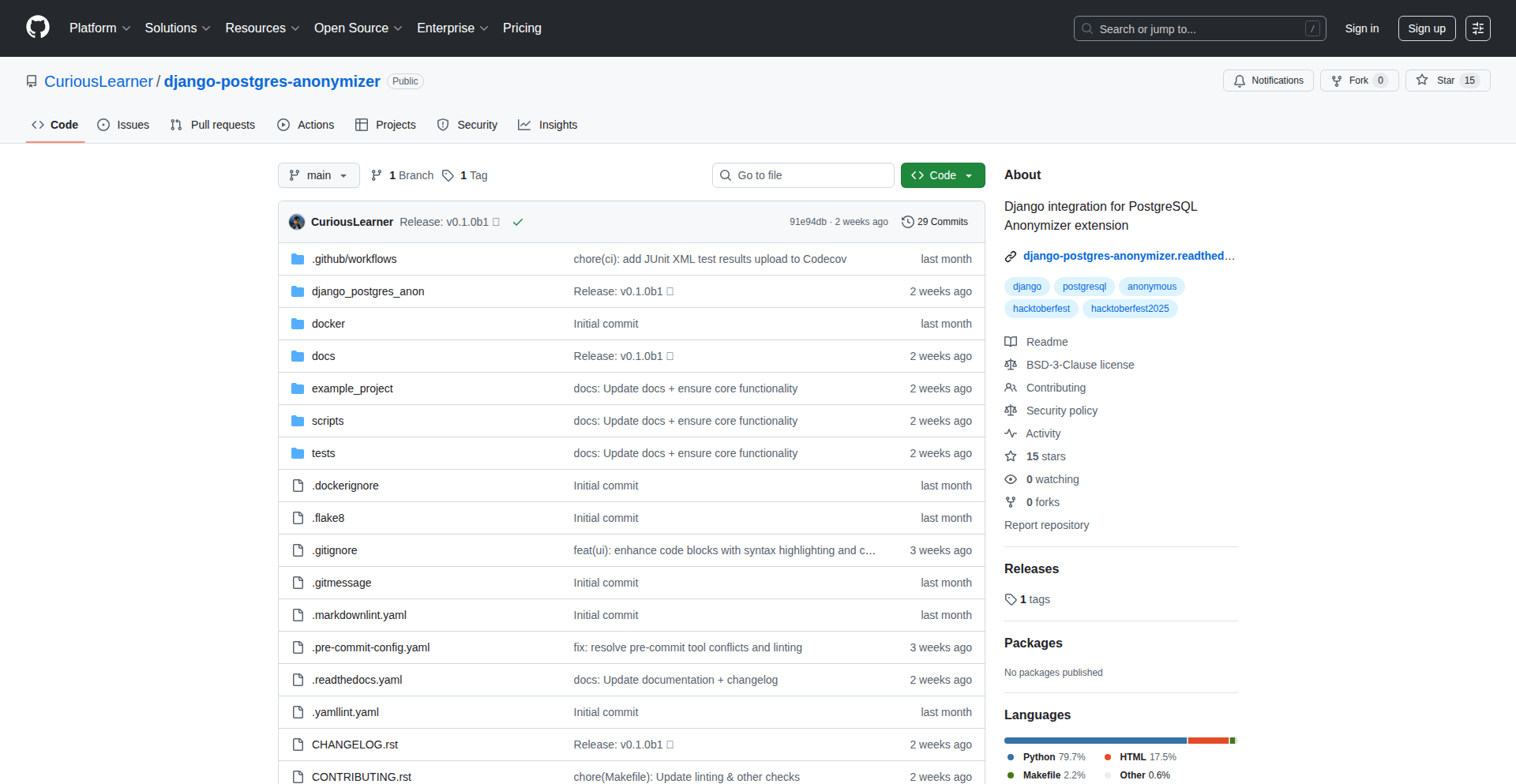Open the green Code dropdown button

(942, 175)
